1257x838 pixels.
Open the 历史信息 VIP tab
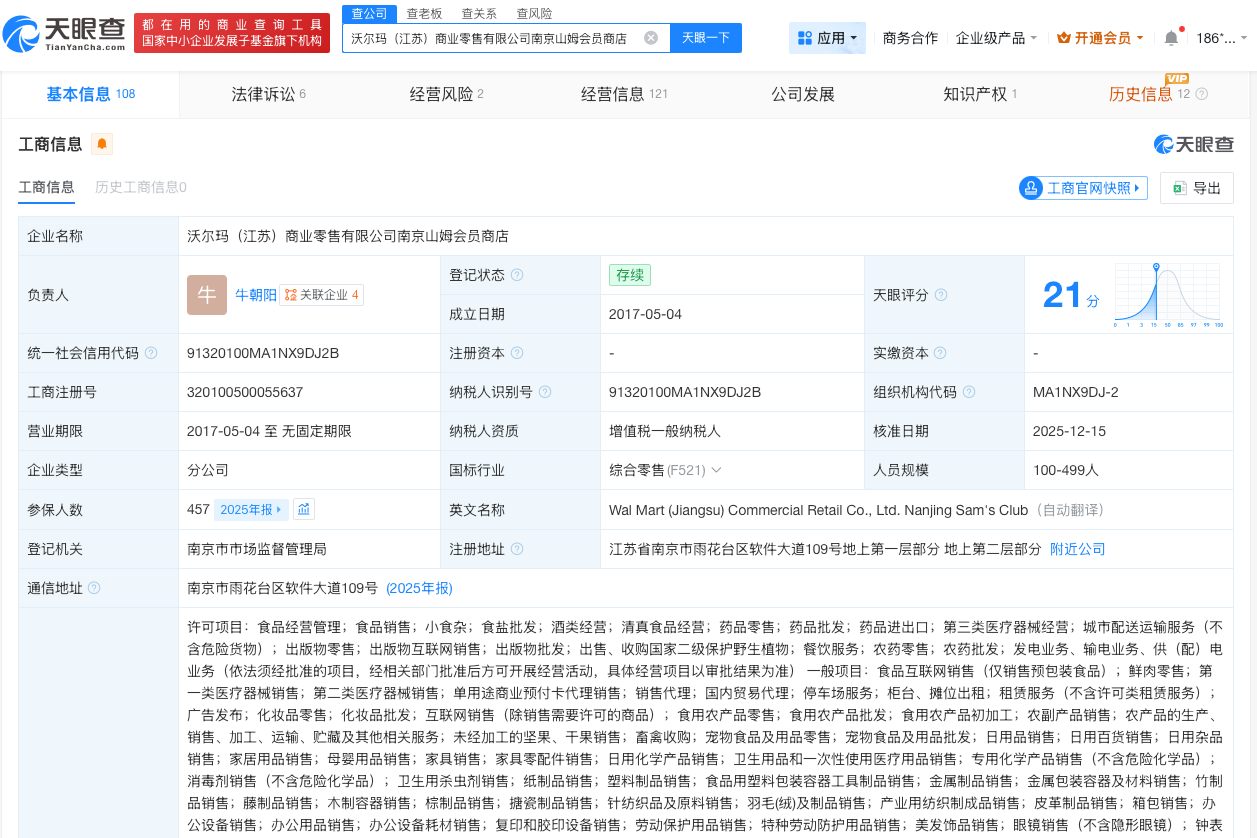tap(1149, 94)
